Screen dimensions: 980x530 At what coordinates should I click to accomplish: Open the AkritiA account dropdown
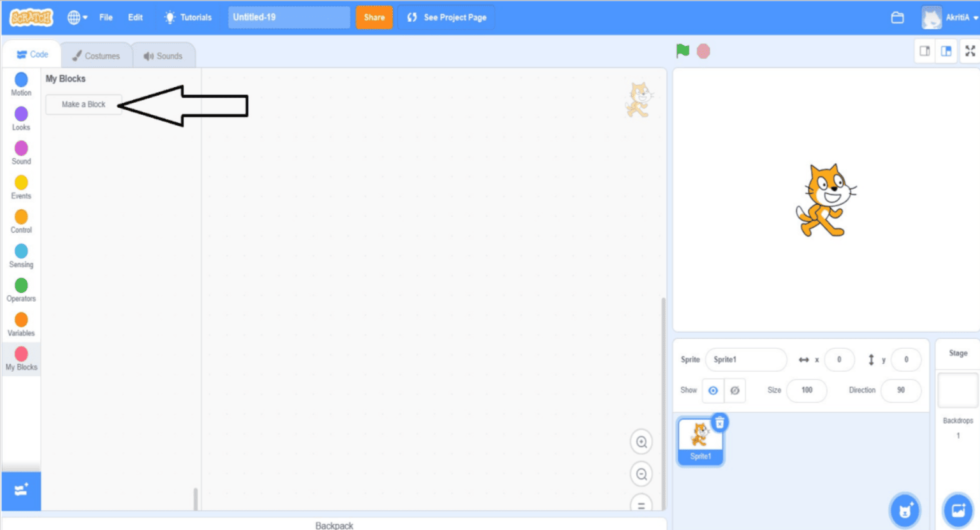950,18
